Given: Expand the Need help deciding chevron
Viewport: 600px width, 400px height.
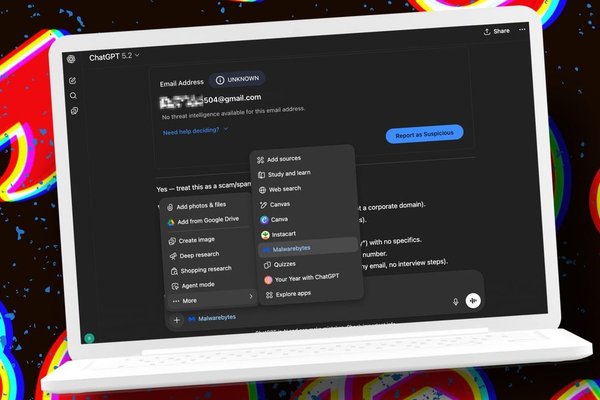Looking at the screenshot, I should pyautogui.click(x=226, y=129).
